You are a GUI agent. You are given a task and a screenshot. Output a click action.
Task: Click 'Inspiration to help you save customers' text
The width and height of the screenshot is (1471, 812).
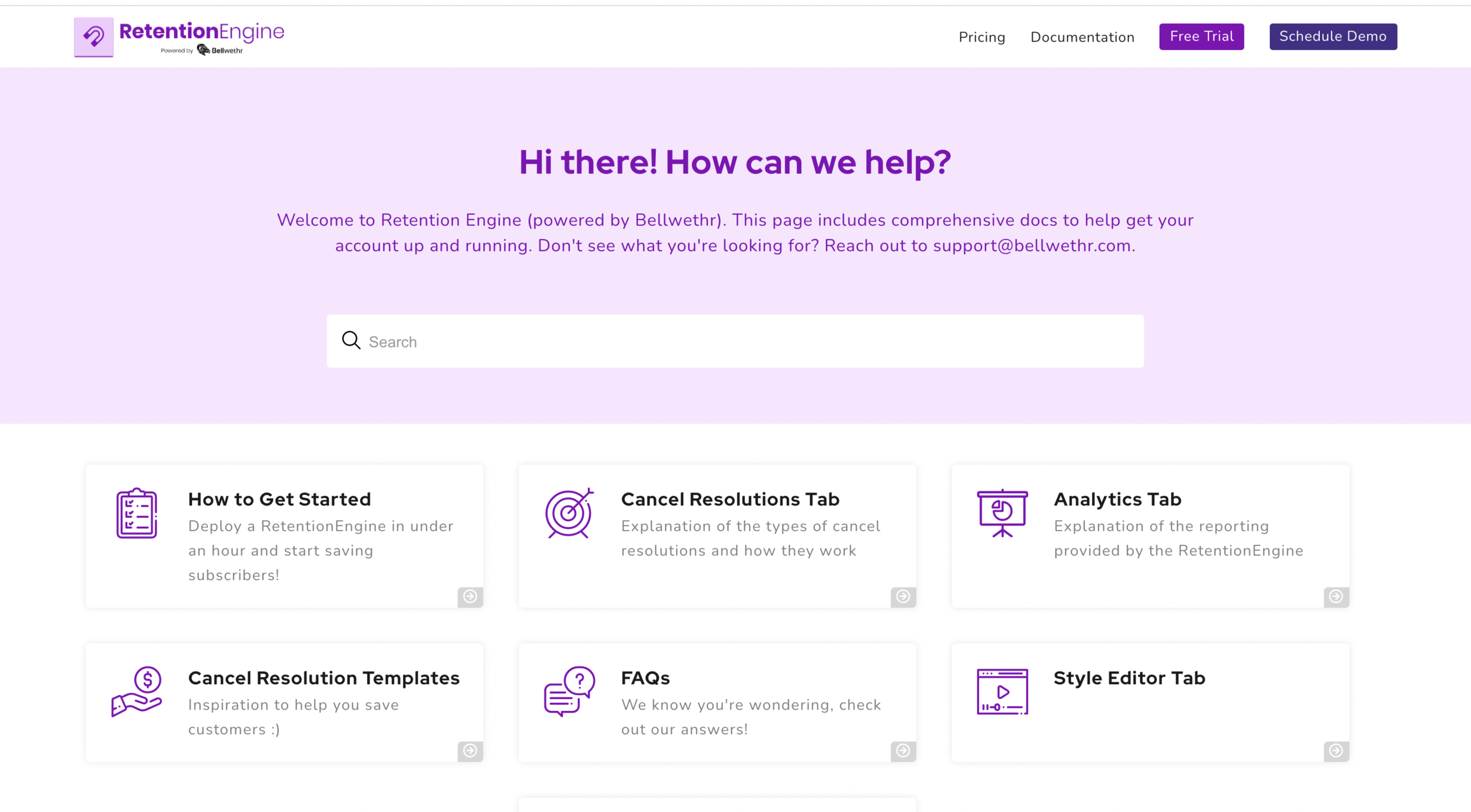294,717
